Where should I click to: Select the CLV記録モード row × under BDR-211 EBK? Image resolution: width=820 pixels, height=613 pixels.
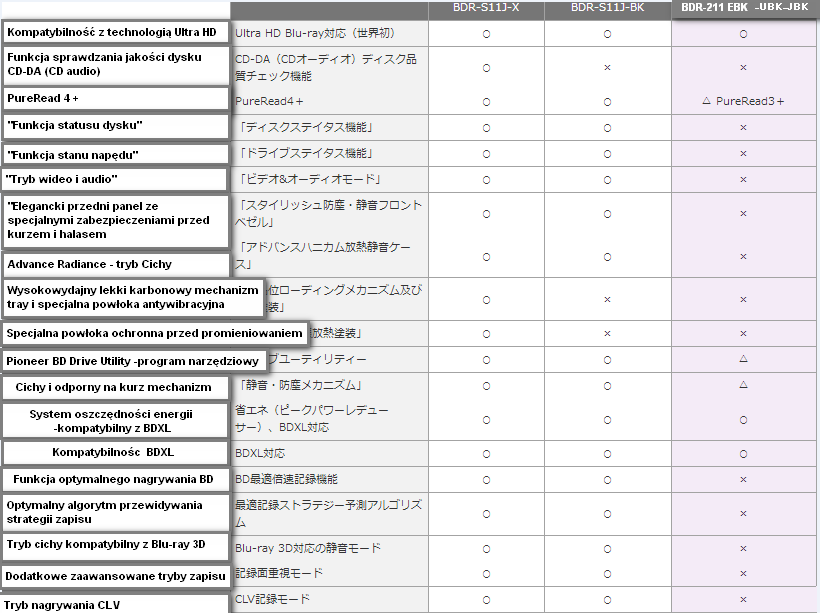[x=743, y=599]
